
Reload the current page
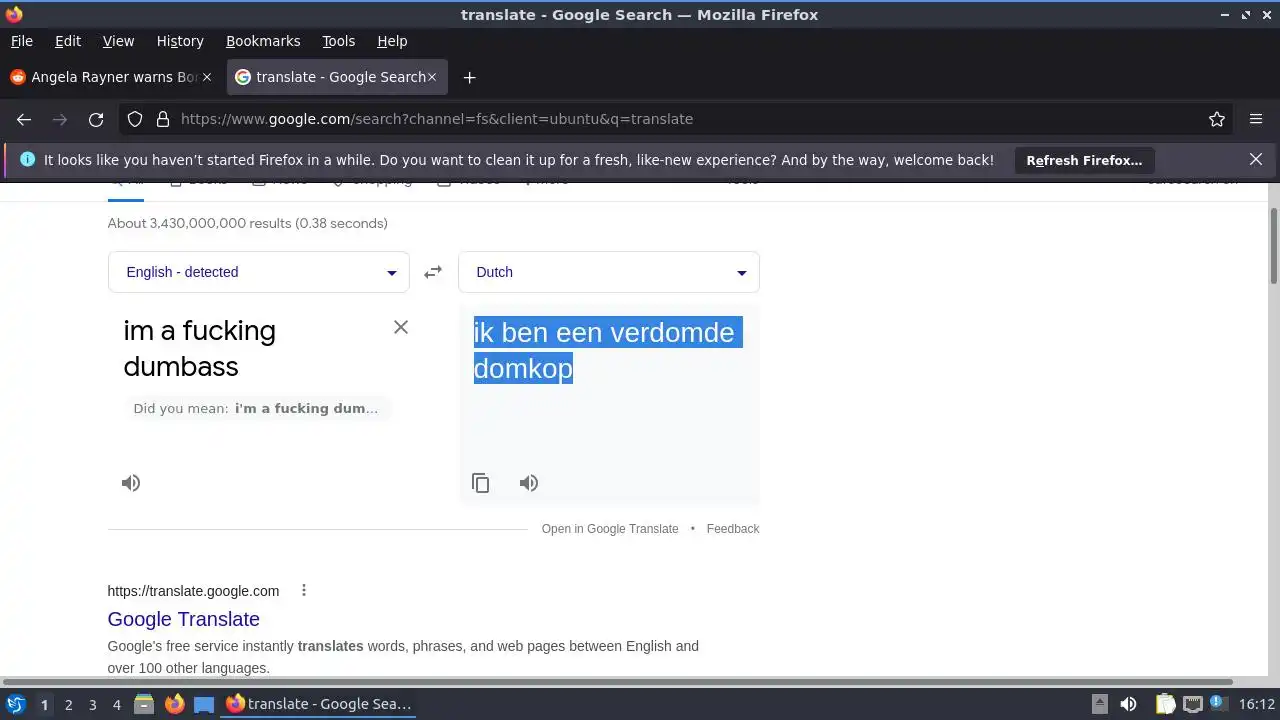[96, 119]
